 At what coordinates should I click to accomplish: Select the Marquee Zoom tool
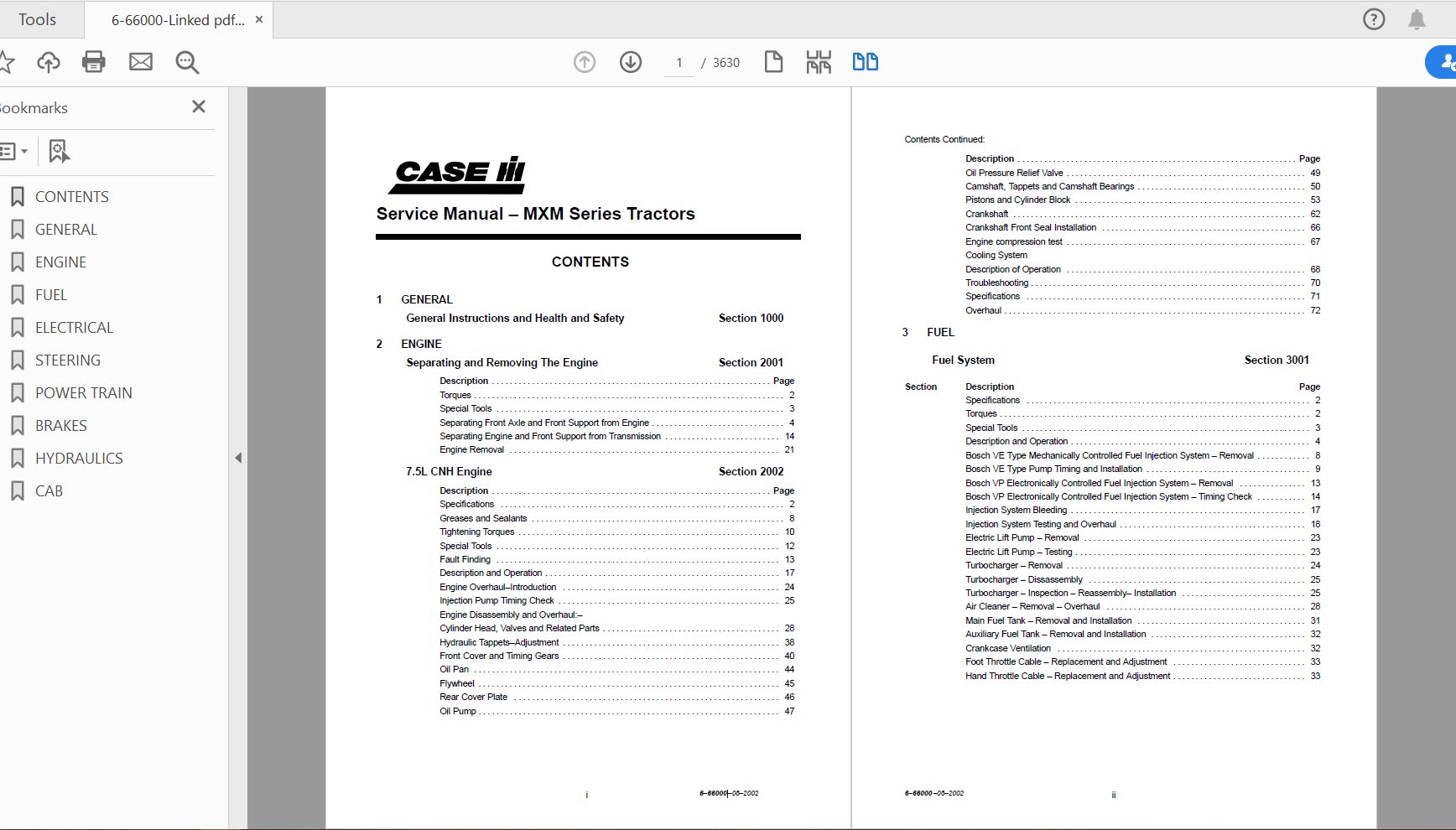point(187,62)
